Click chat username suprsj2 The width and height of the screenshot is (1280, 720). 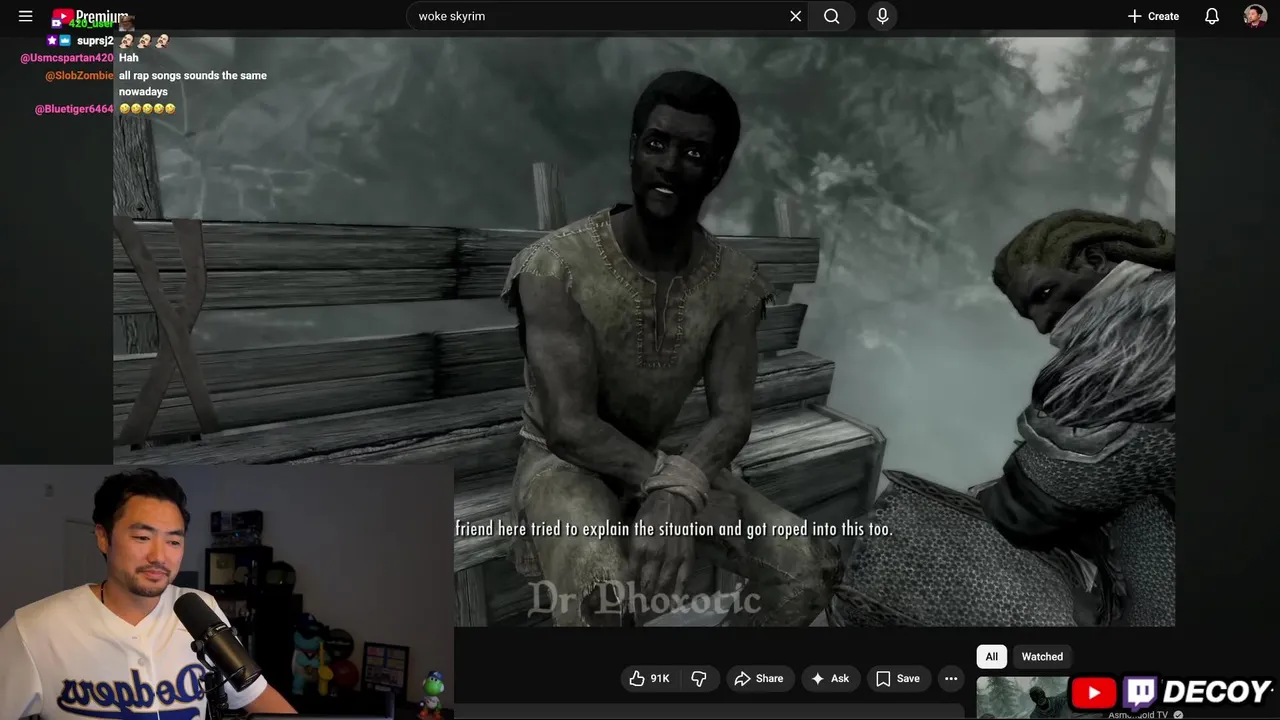[x=95, y=41]
